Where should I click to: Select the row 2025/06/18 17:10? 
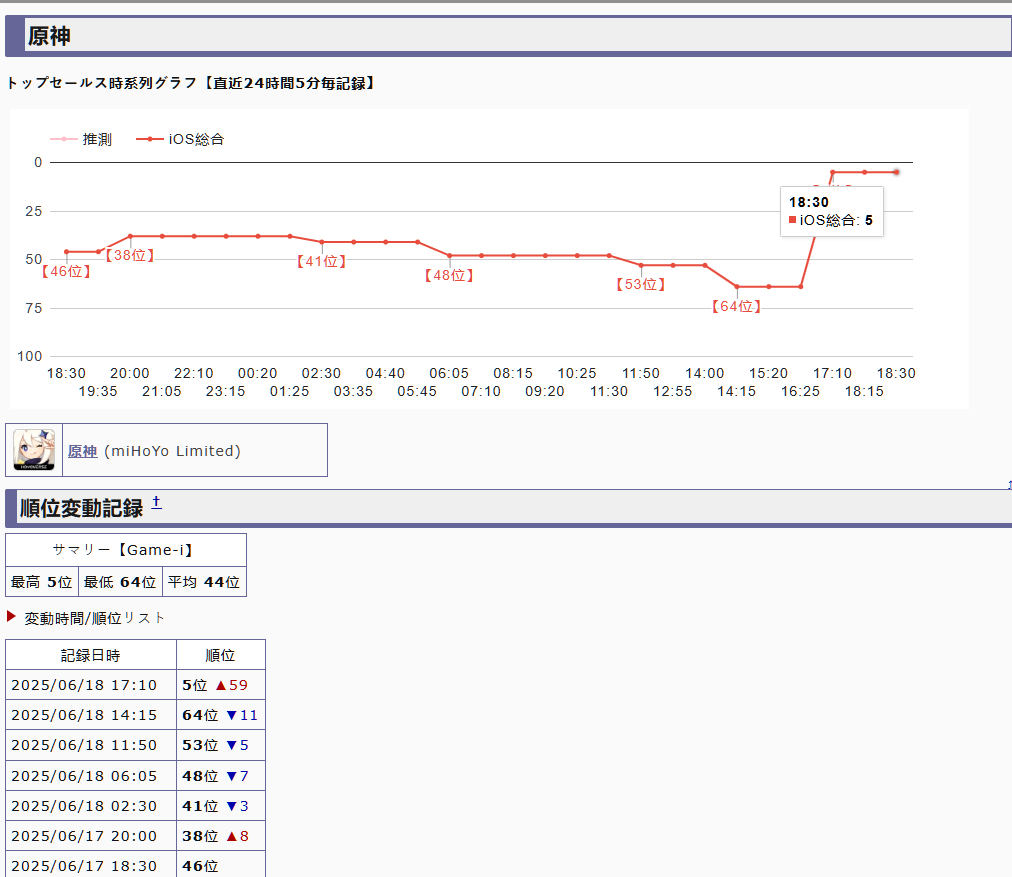click(136, 685)
